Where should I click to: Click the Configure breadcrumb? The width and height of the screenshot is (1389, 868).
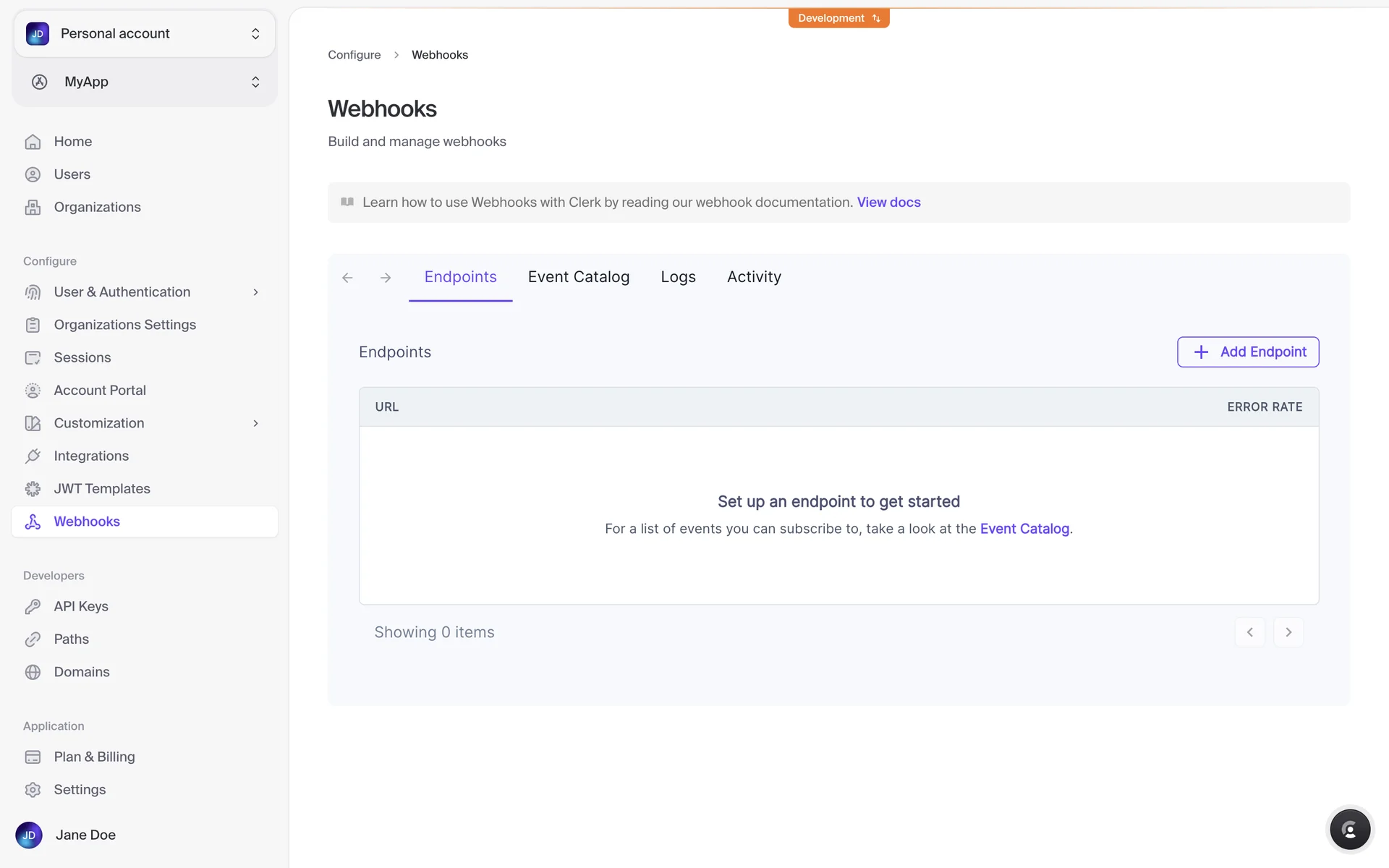(x=354, y=55)
